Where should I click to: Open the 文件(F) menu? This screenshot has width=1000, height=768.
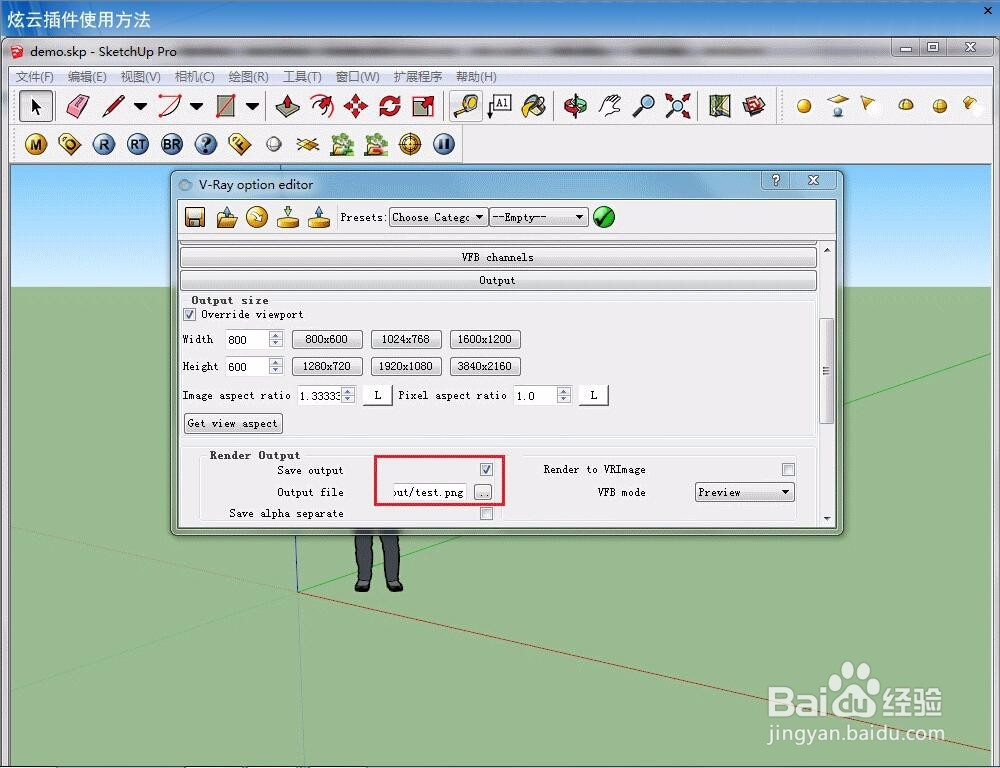click(35, 77)
